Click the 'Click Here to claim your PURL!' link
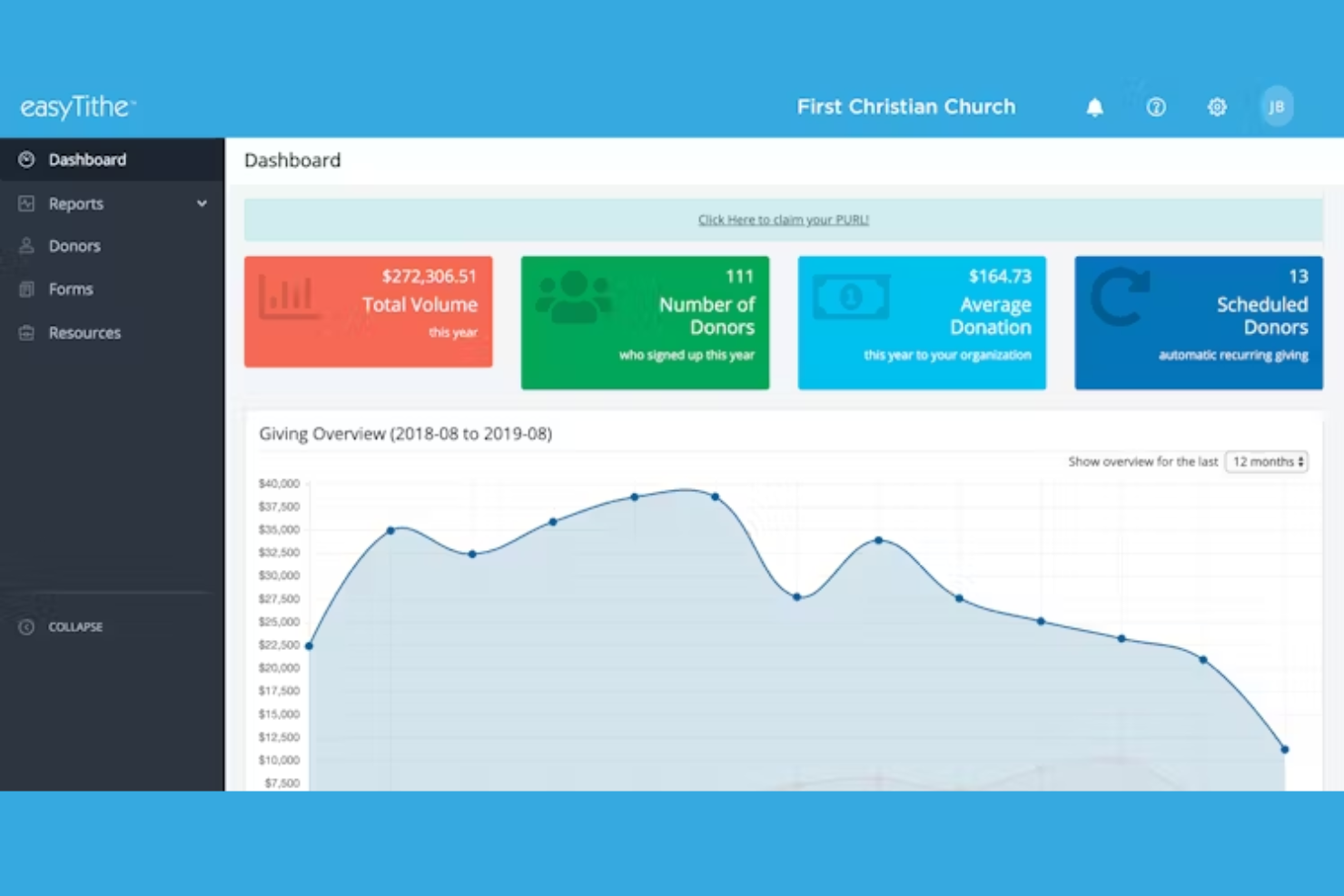The height and width of the screenshot is (896, 1344). point(784,220)
